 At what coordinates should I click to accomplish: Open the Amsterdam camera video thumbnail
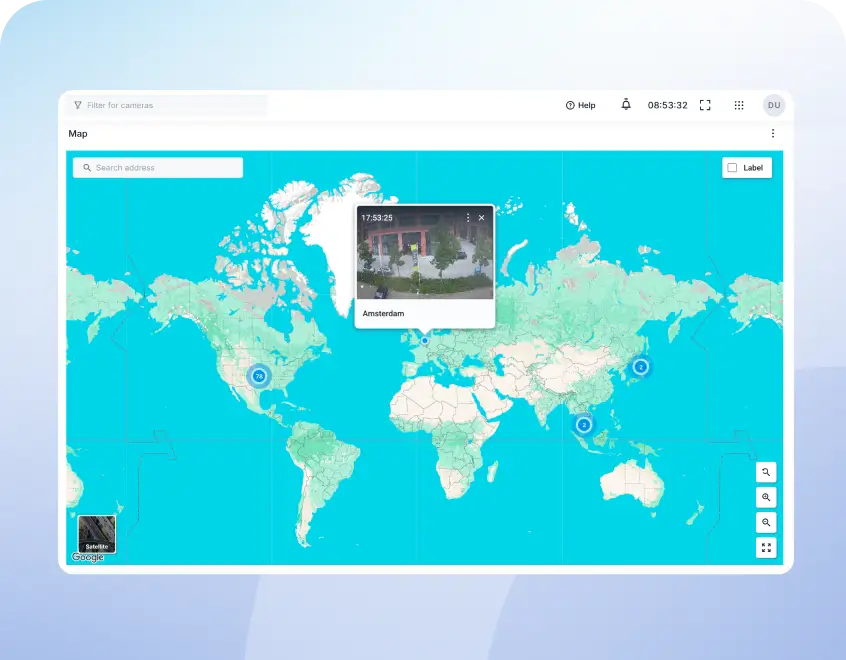425,253
